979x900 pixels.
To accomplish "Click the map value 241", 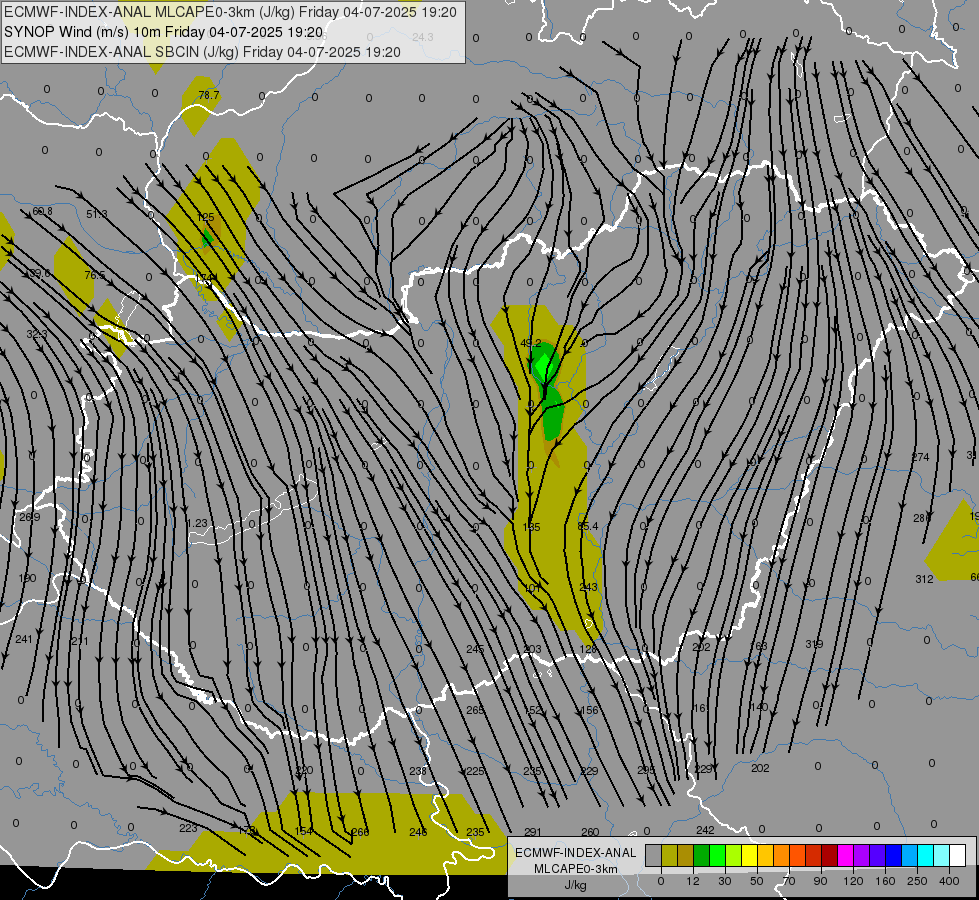I will (24, 639).
